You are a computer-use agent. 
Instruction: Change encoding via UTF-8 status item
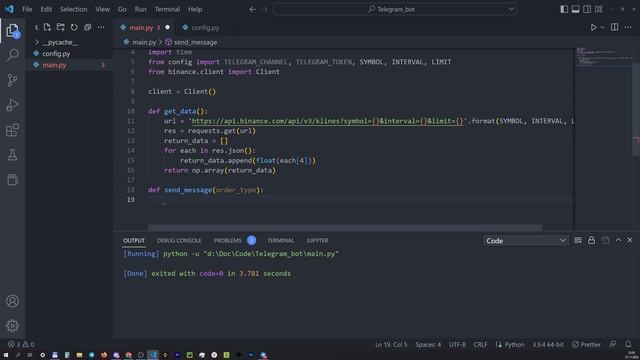point(457,344)
